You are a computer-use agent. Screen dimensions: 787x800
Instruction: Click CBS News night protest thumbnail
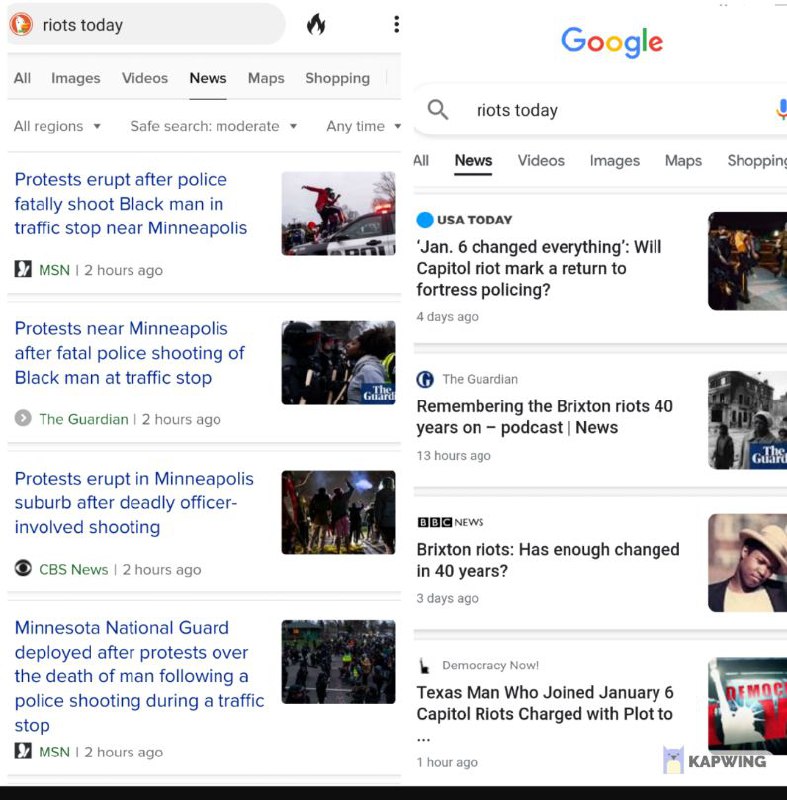tap(338, 512)
